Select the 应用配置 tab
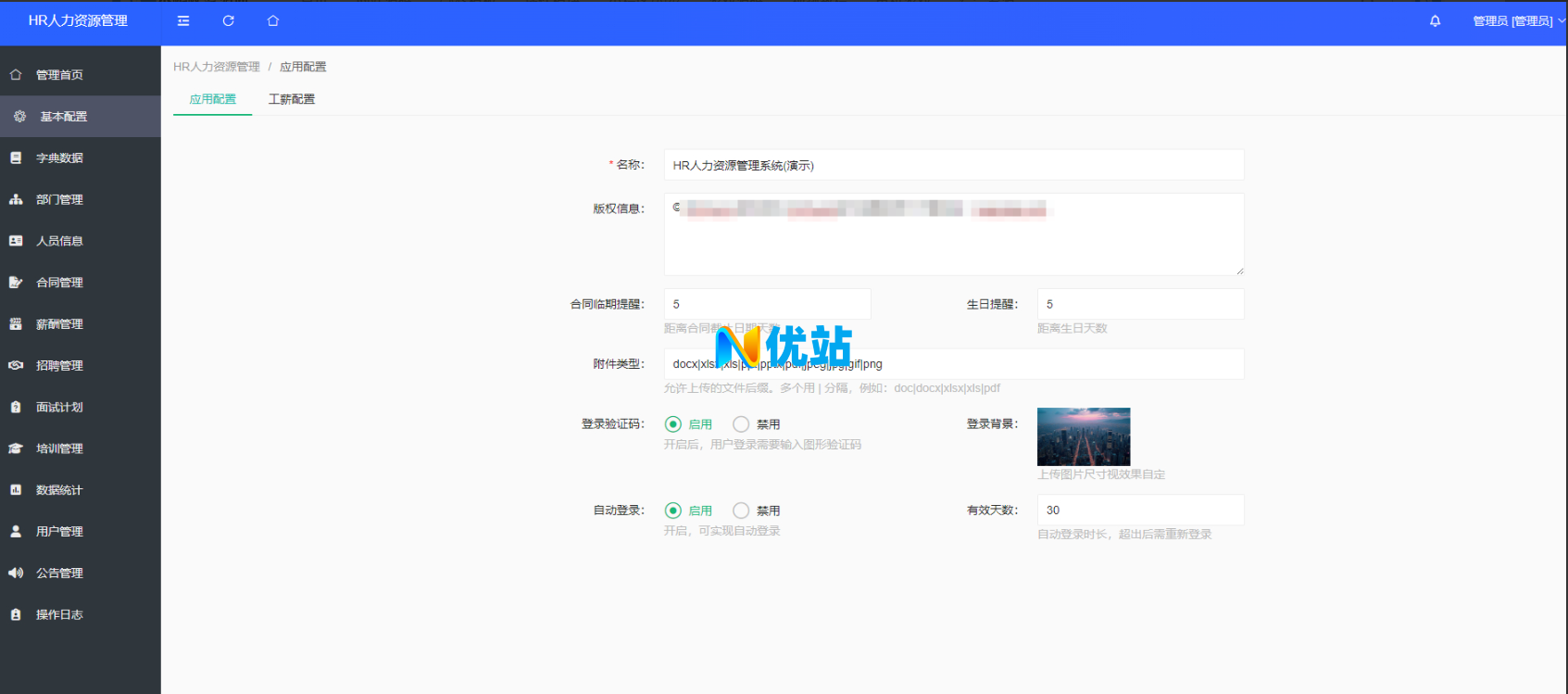Screen dimensions: 1568x694 pos(213,99)
